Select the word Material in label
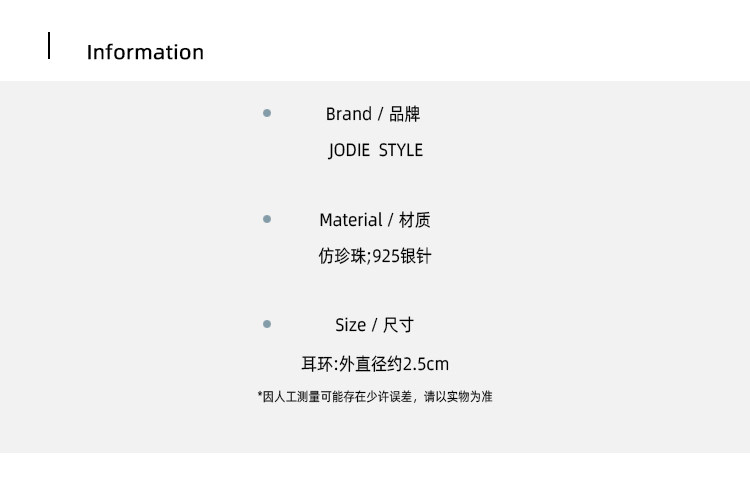 (x=350, y=220)
